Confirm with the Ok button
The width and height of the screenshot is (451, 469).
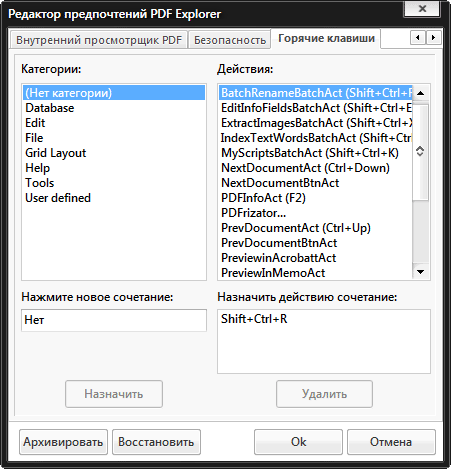point(298,442)
